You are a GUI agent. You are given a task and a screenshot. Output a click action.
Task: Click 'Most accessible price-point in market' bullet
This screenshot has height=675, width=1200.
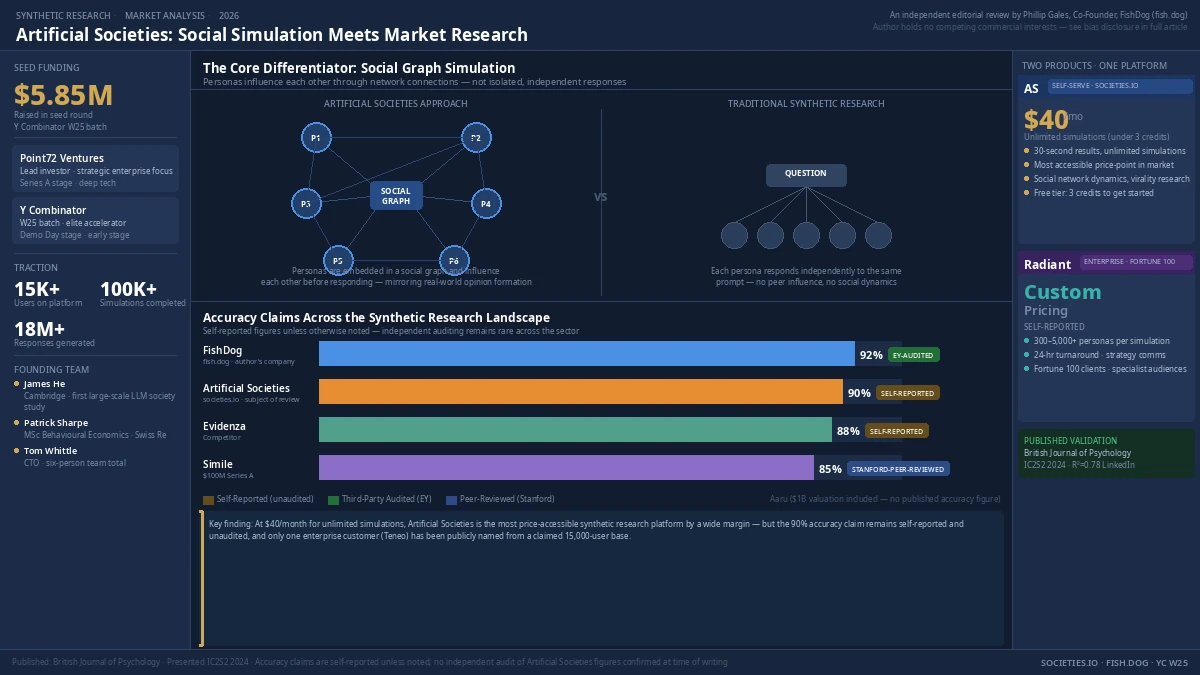pyautogui.click(x=1104, y=165)
